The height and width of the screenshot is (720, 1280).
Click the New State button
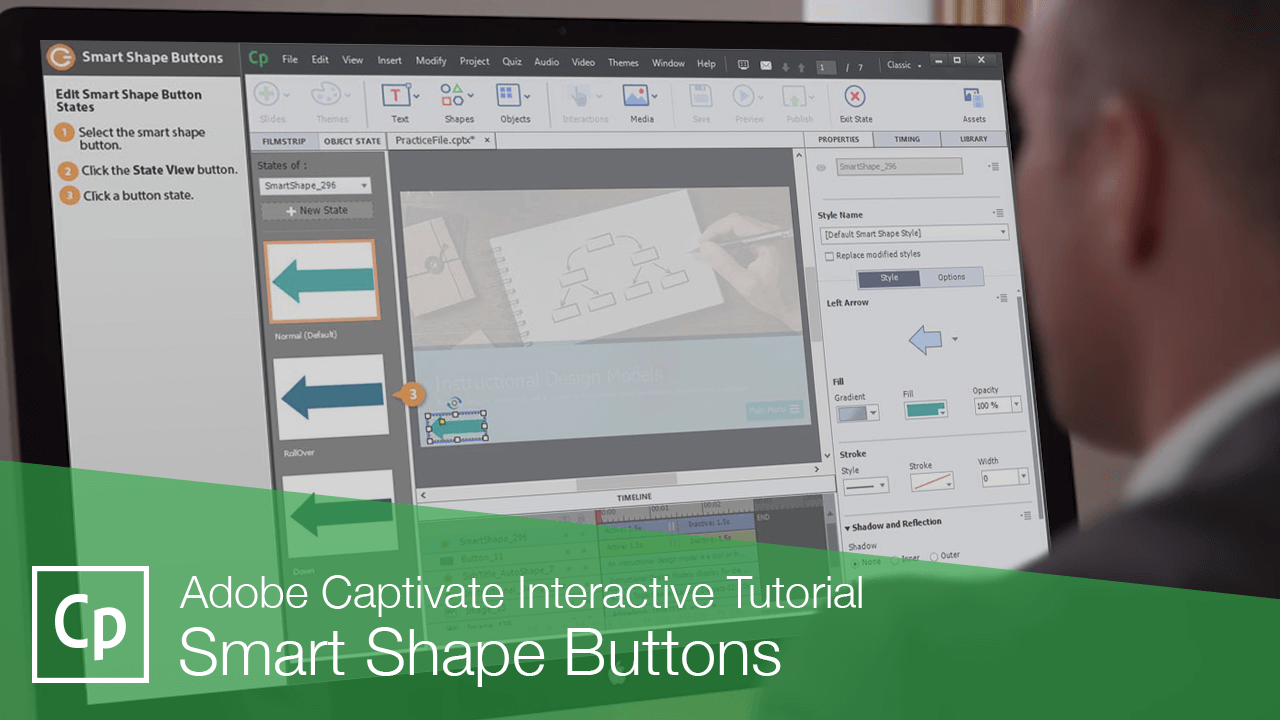click(x=317, y=209)
